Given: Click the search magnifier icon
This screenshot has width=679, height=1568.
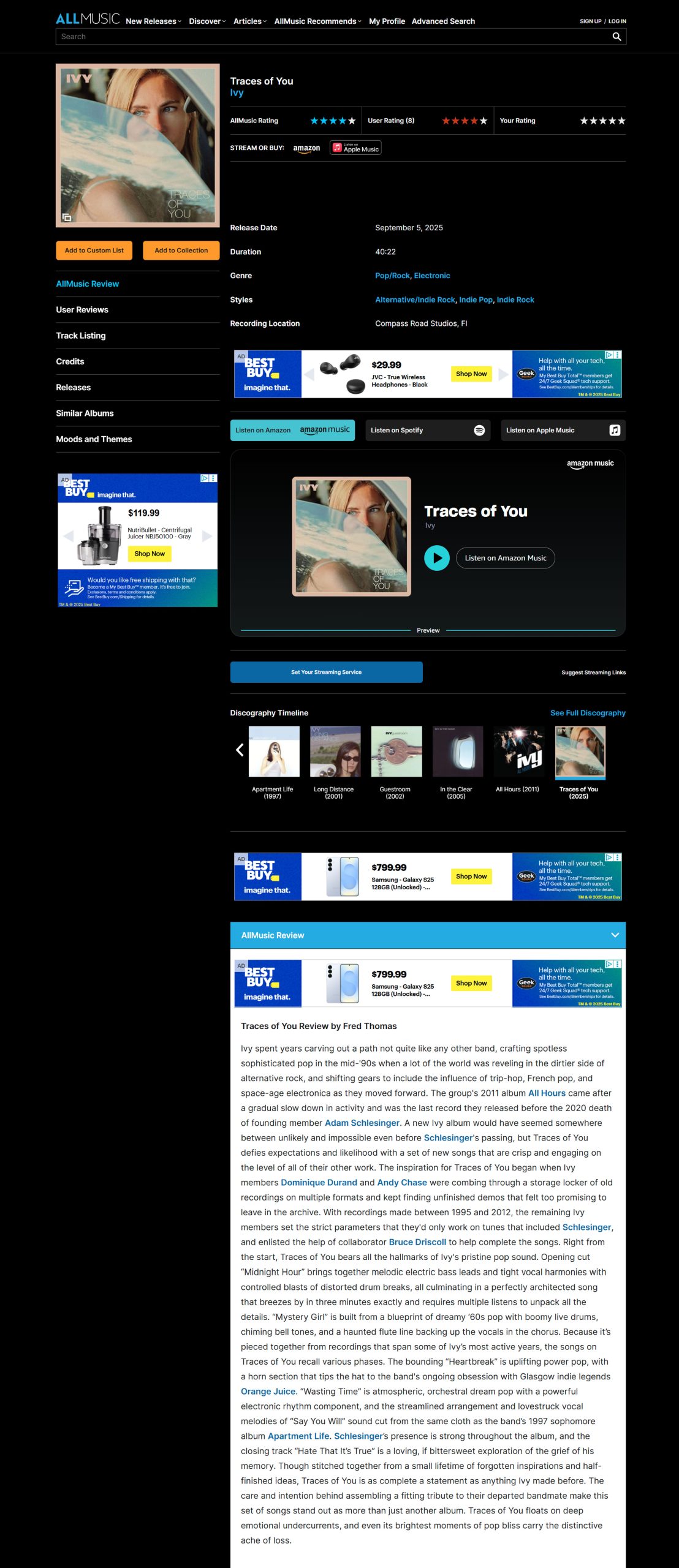Looking at the screenshot, I should pyautogui.click(x=616, y=37).
